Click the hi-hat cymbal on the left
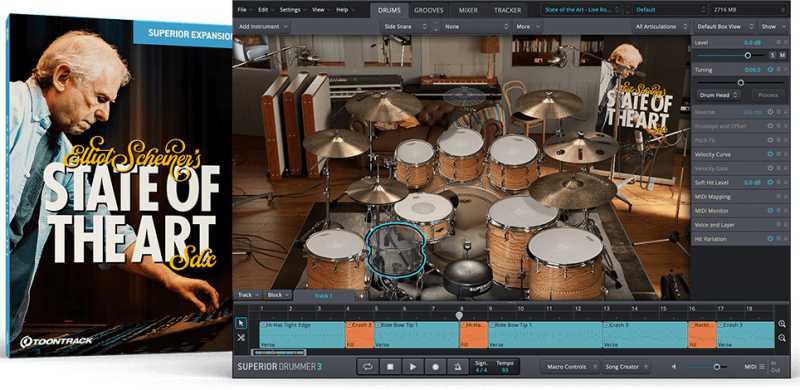Viewport: 800px width, 390px height. coord(377,190)
